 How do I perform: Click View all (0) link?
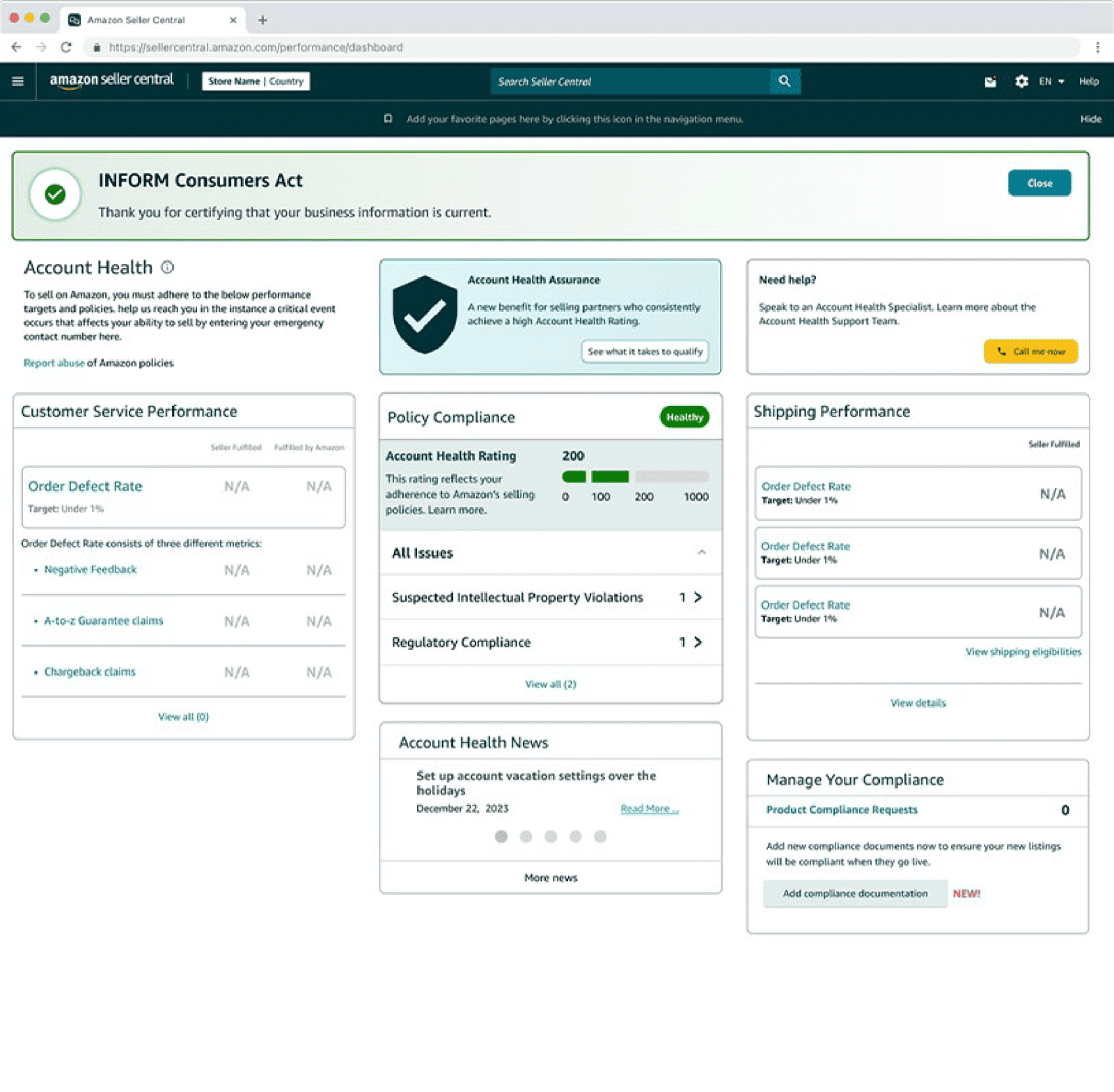[183, 717]
